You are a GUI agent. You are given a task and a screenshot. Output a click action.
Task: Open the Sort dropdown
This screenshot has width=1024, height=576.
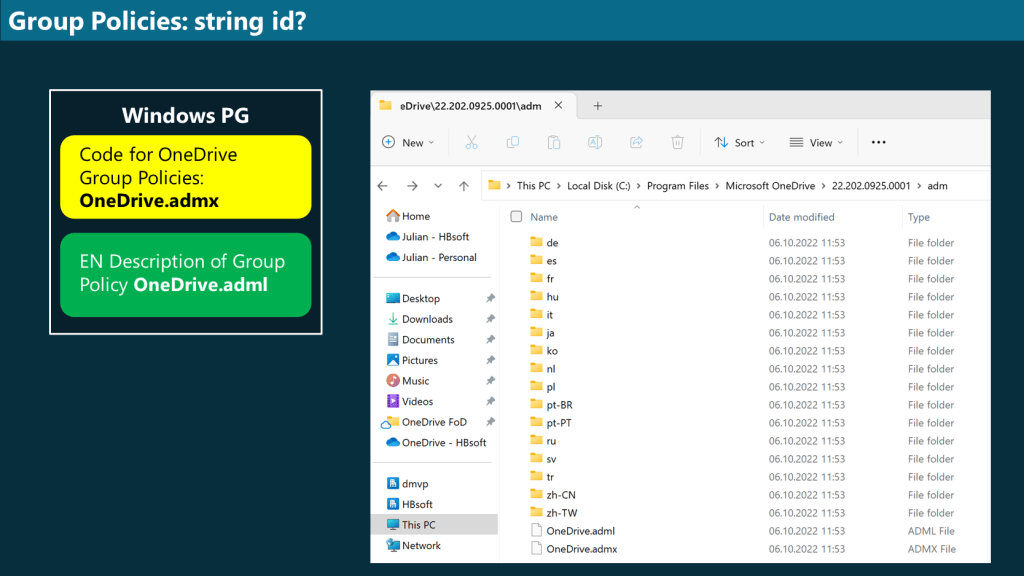[740, 143]
